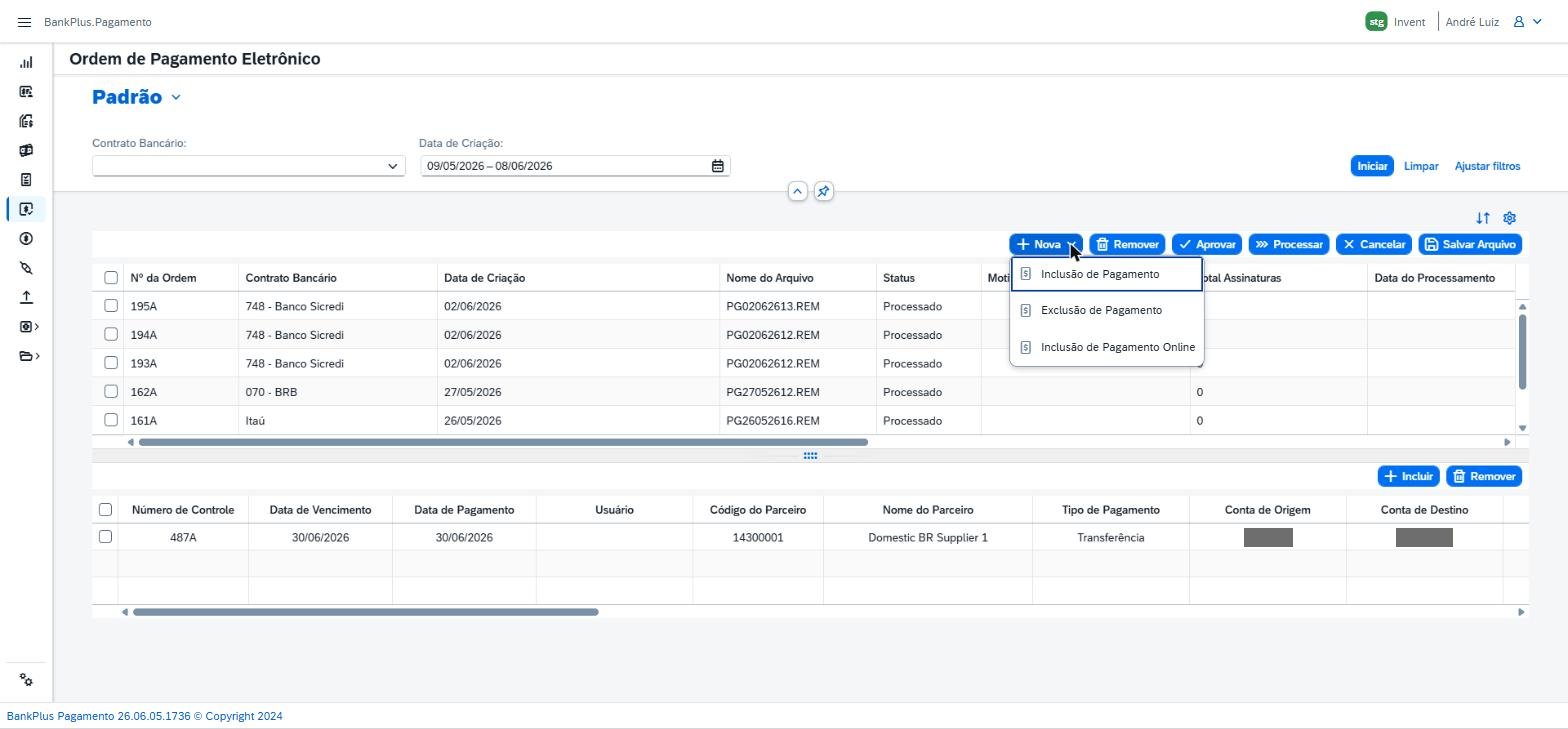Click the highlighted payment order icon in sidebar
This screenshot has height=729, width=1568.
click(26, 209)
